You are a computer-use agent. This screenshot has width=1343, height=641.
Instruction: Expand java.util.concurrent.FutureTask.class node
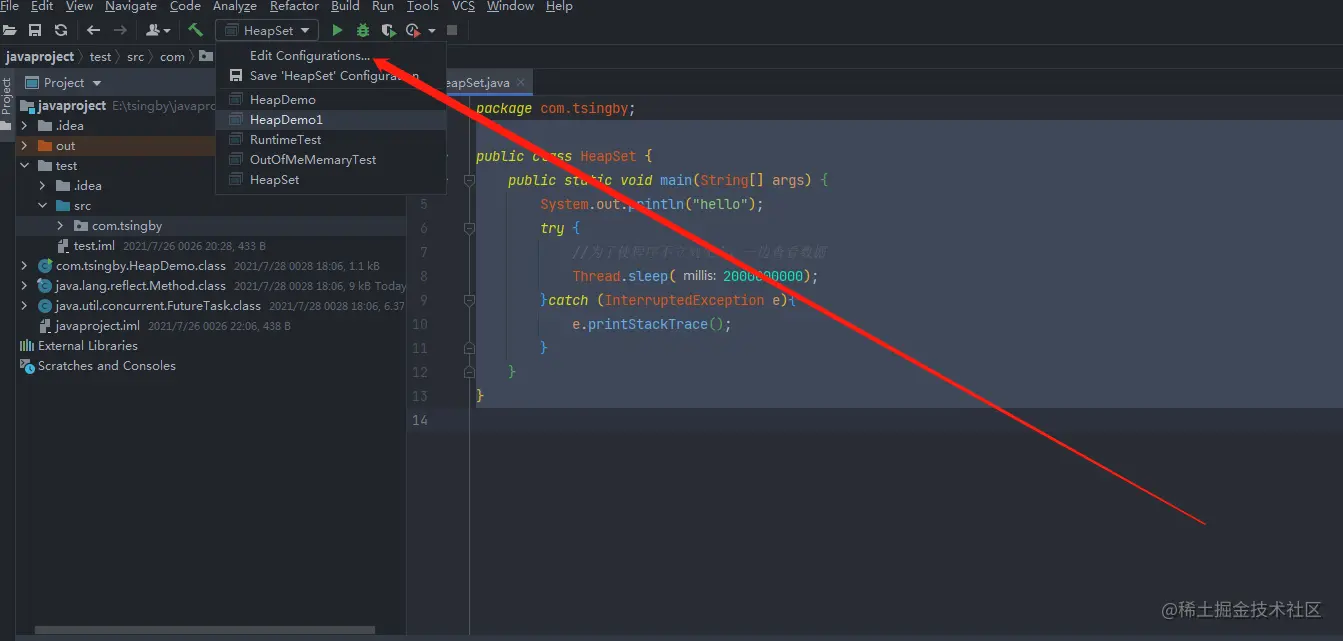pos(25,306)
